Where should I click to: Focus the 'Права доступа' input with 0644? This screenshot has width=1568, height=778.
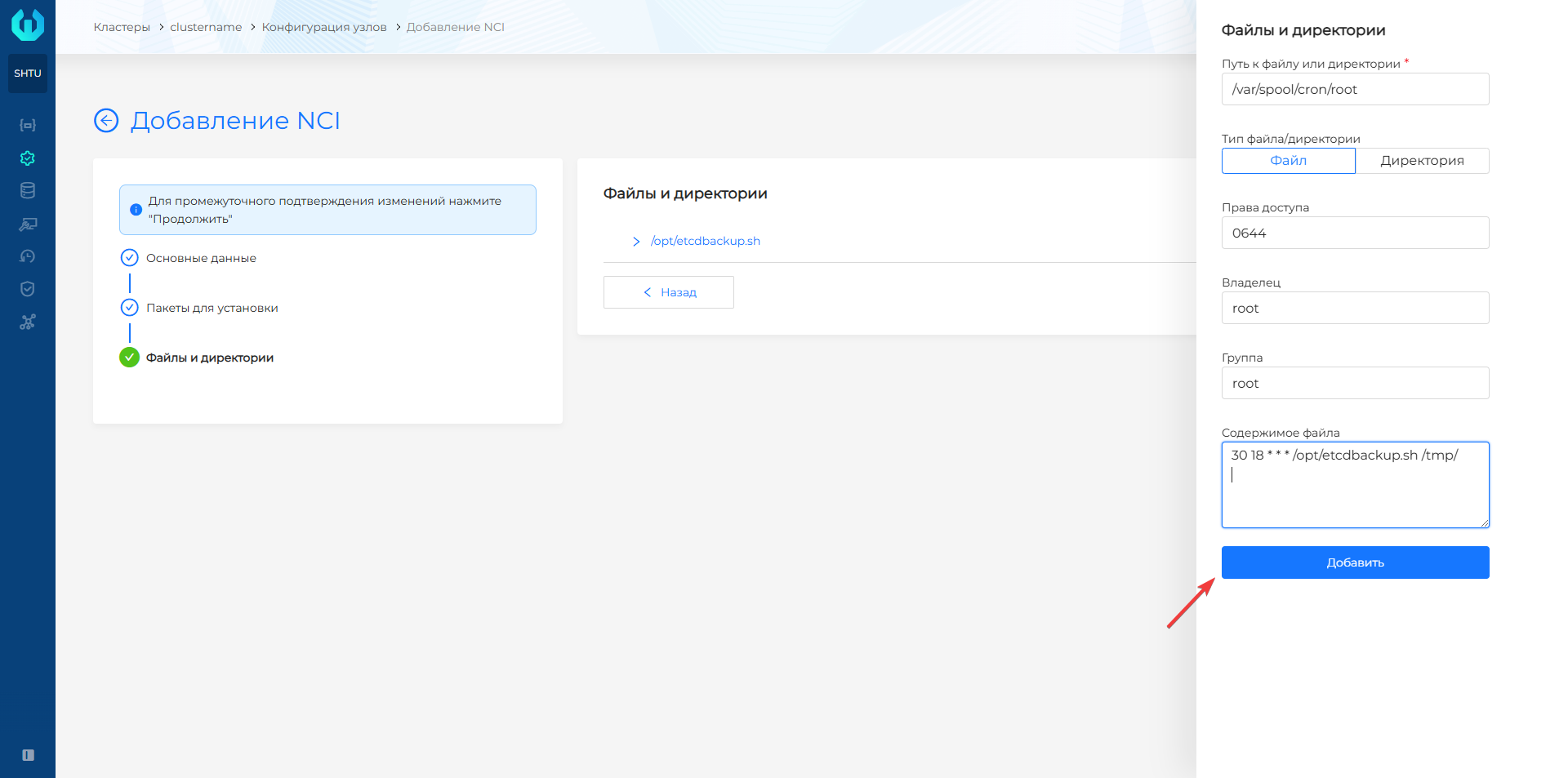click(1356, 233)
